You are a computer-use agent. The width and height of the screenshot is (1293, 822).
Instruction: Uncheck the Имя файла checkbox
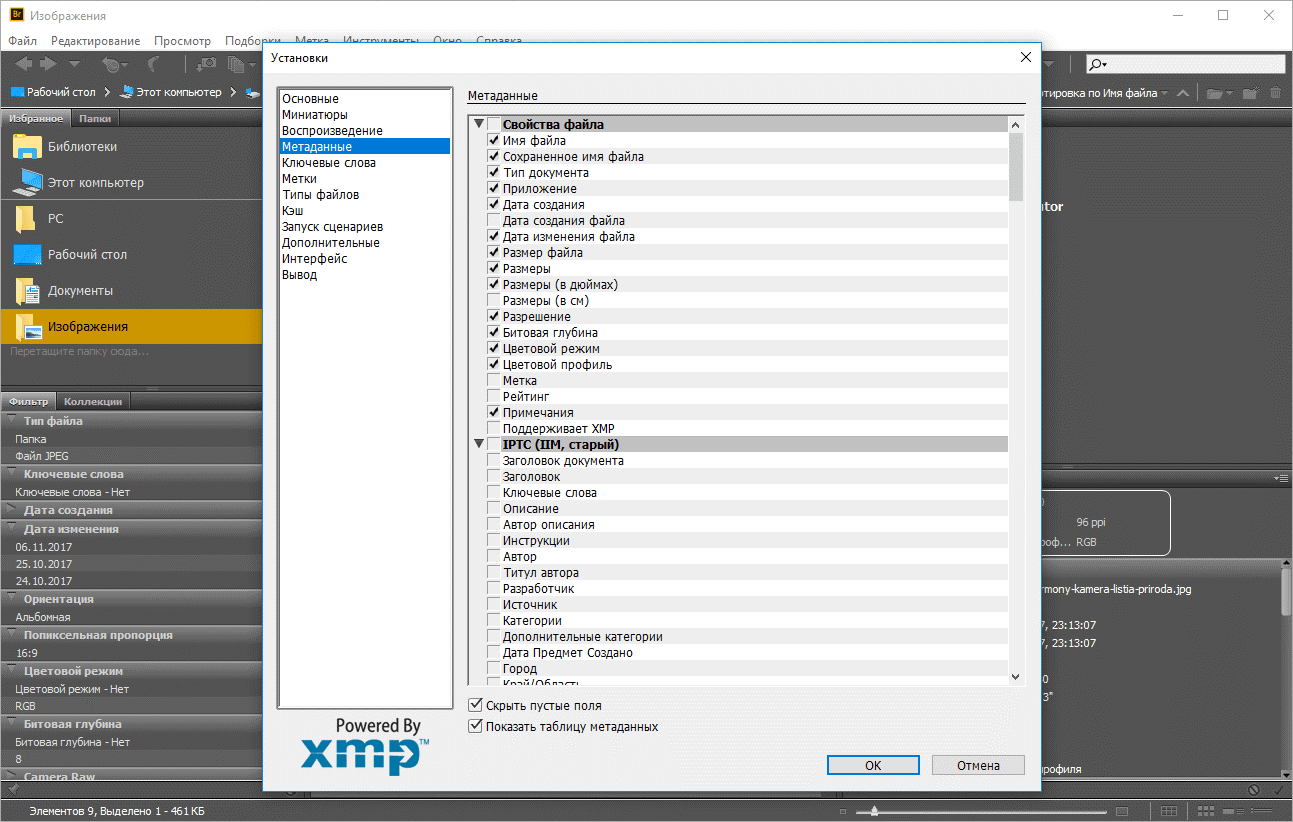pyautogui.click(x=494, y=141)
